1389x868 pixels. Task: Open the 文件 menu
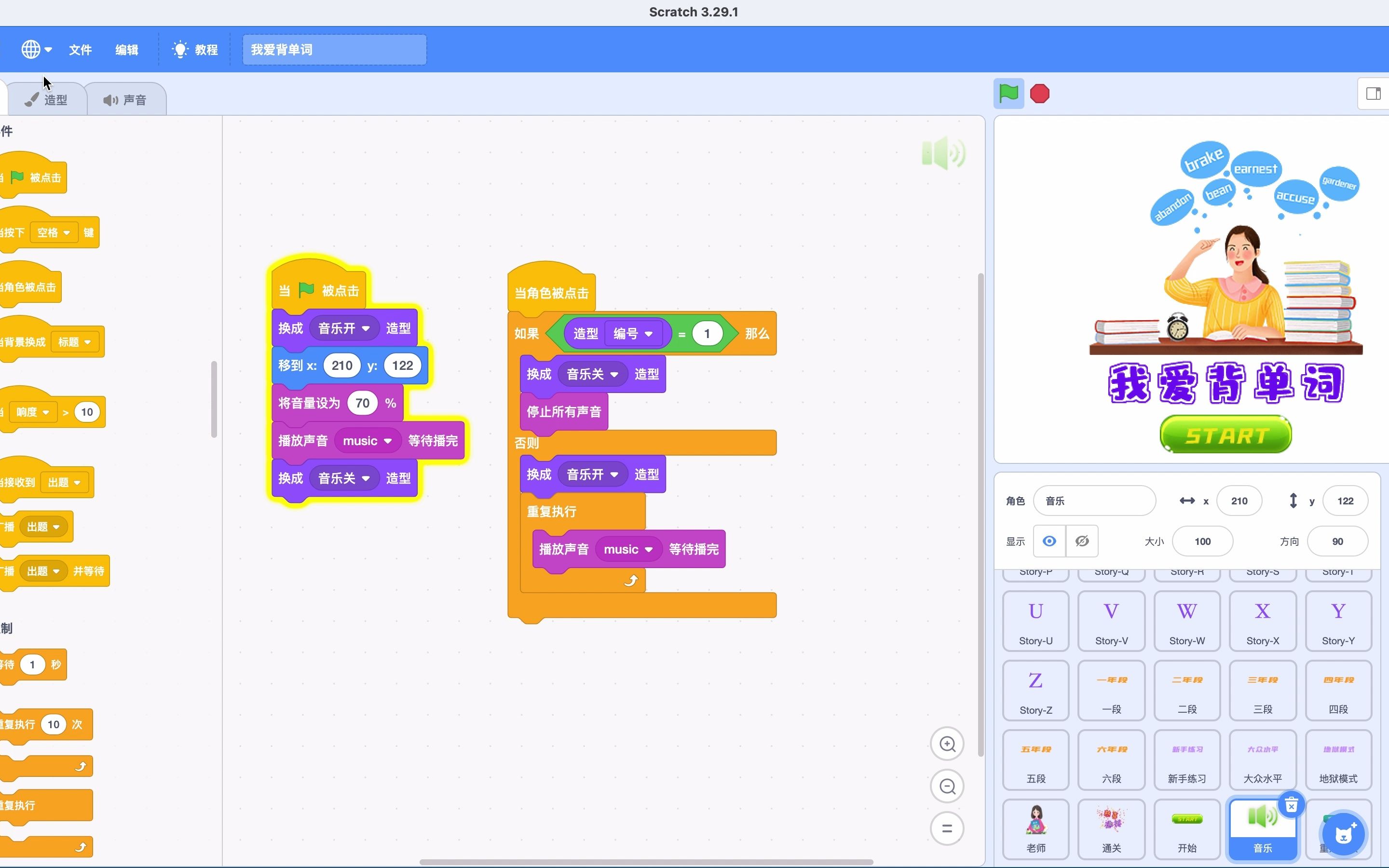tap(81, 49)
